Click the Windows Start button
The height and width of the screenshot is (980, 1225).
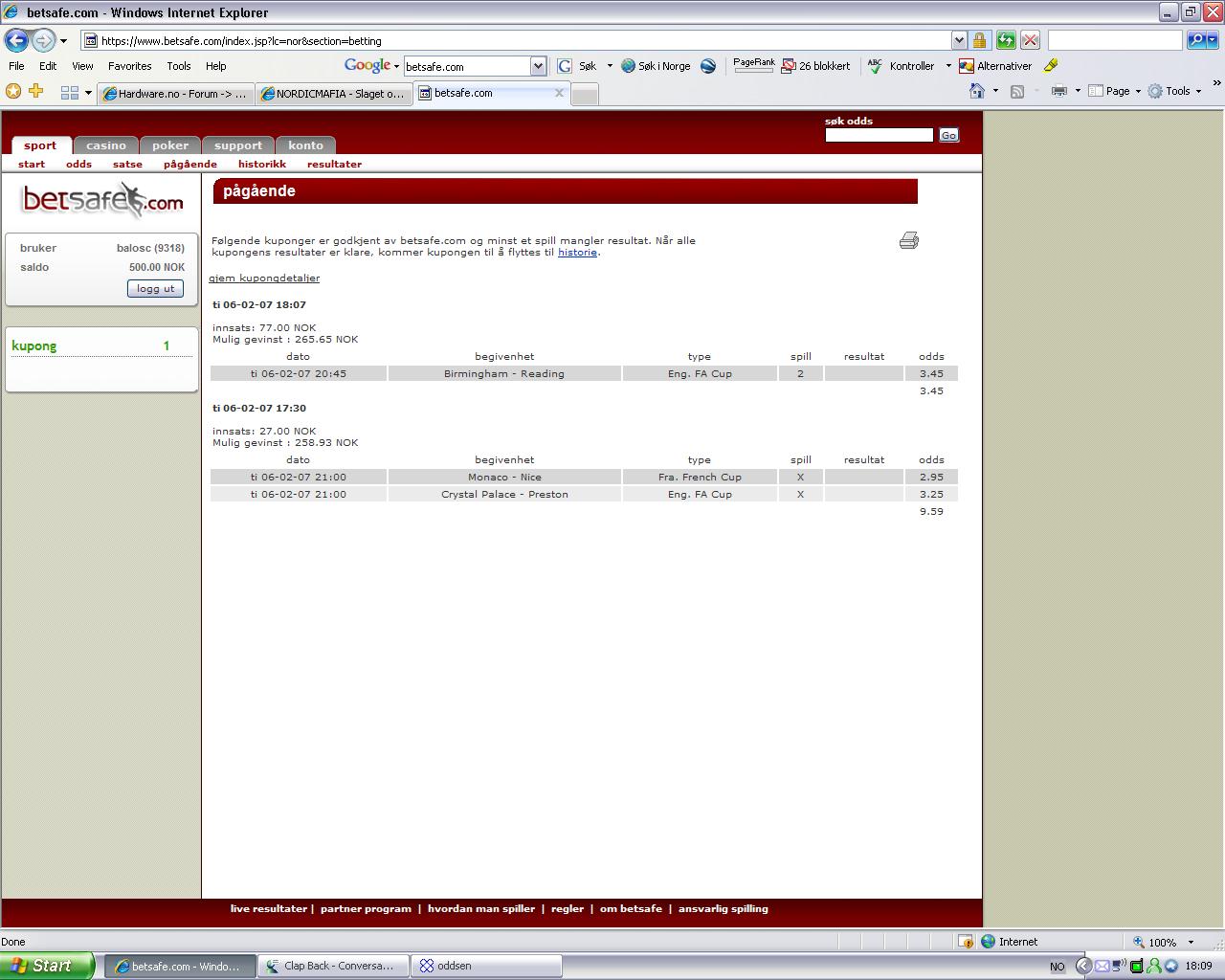click(46, 966)
